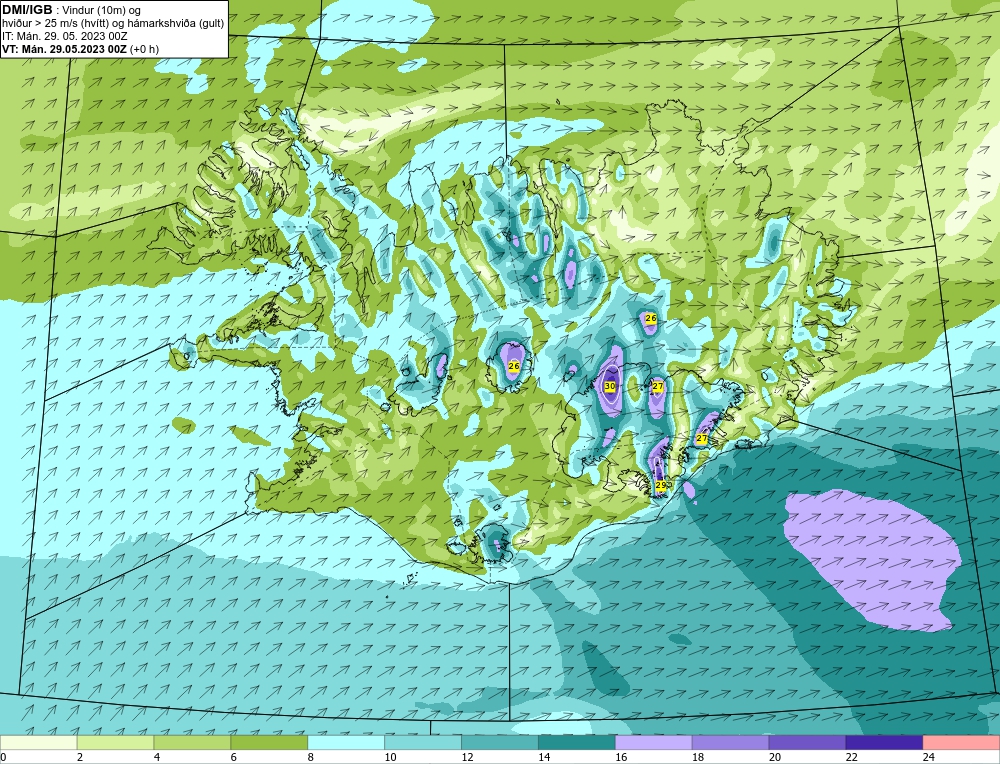Click the indigo 22–24 m/s legend swatch
The image size is (1000, 764).
884,742
